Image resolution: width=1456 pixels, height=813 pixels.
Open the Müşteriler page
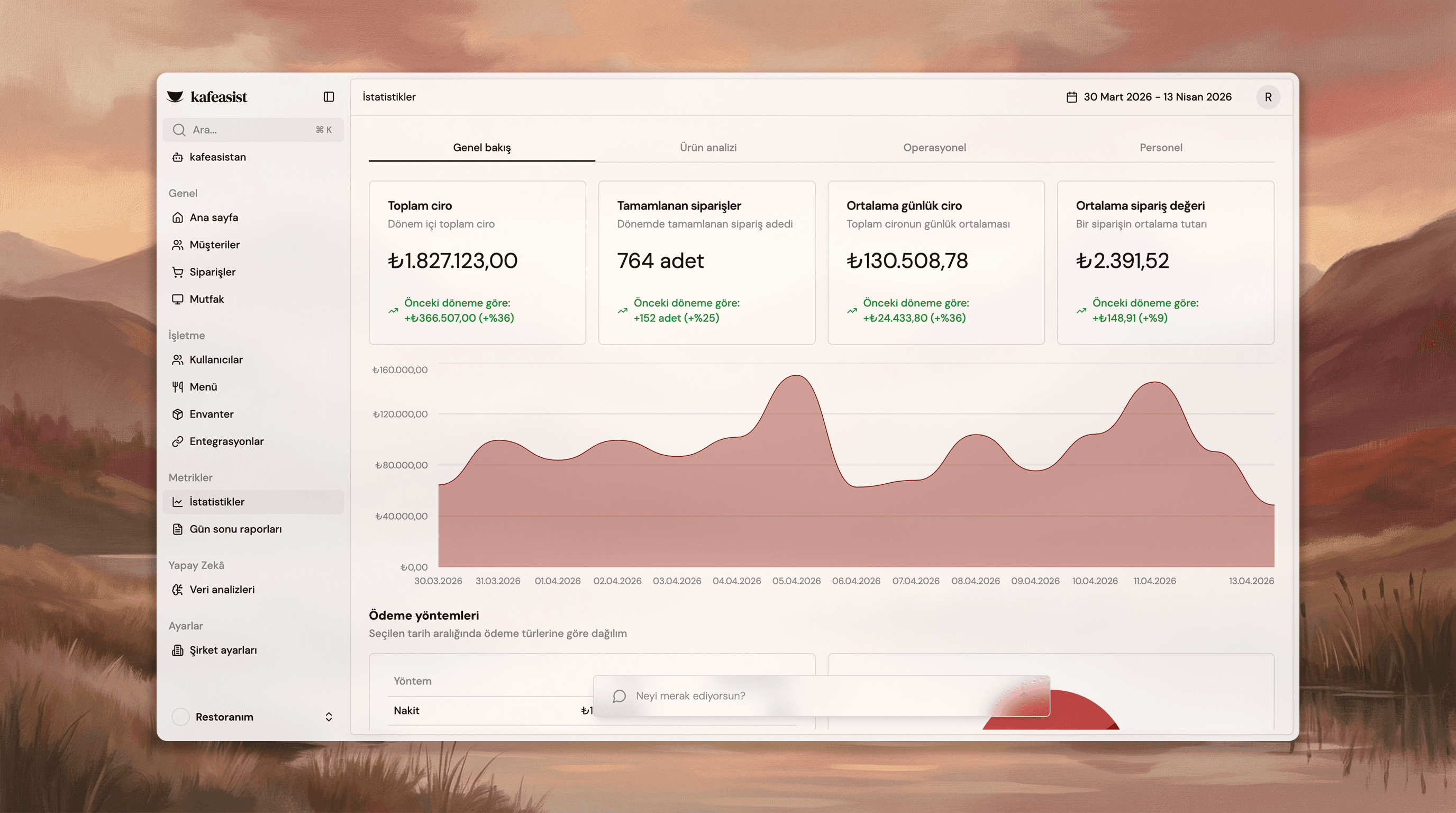pos(214,245)
